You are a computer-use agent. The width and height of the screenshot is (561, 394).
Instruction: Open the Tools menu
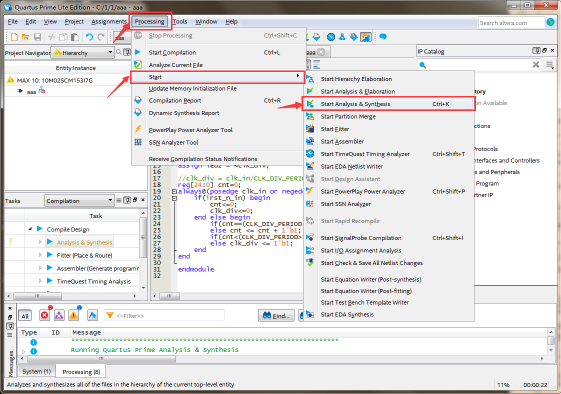point(180,21)
